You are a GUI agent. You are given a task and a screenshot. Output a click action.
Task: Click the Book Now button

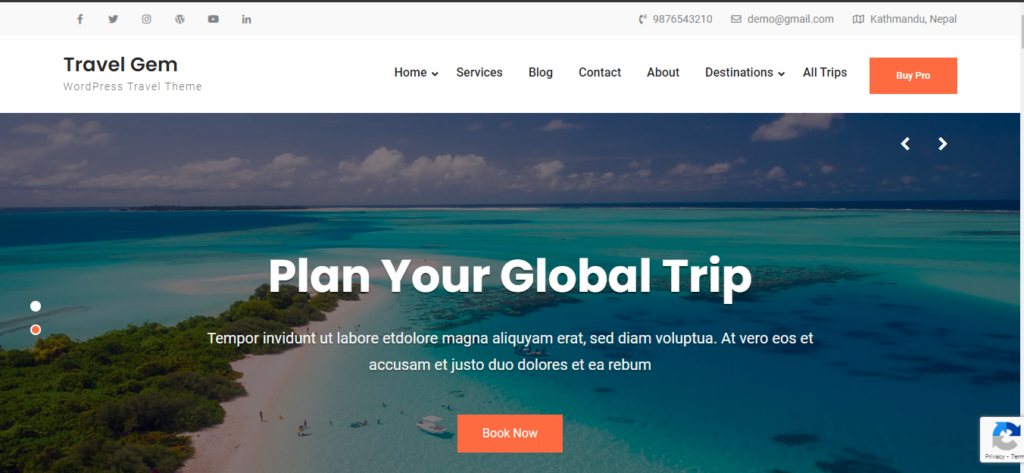point(510,433)
